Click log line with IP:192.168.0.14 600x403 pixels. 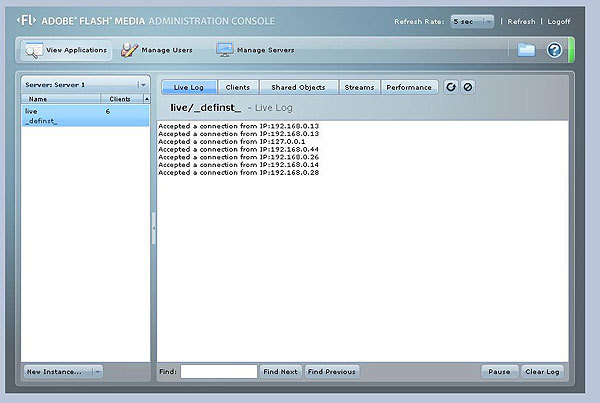(238, 165)
